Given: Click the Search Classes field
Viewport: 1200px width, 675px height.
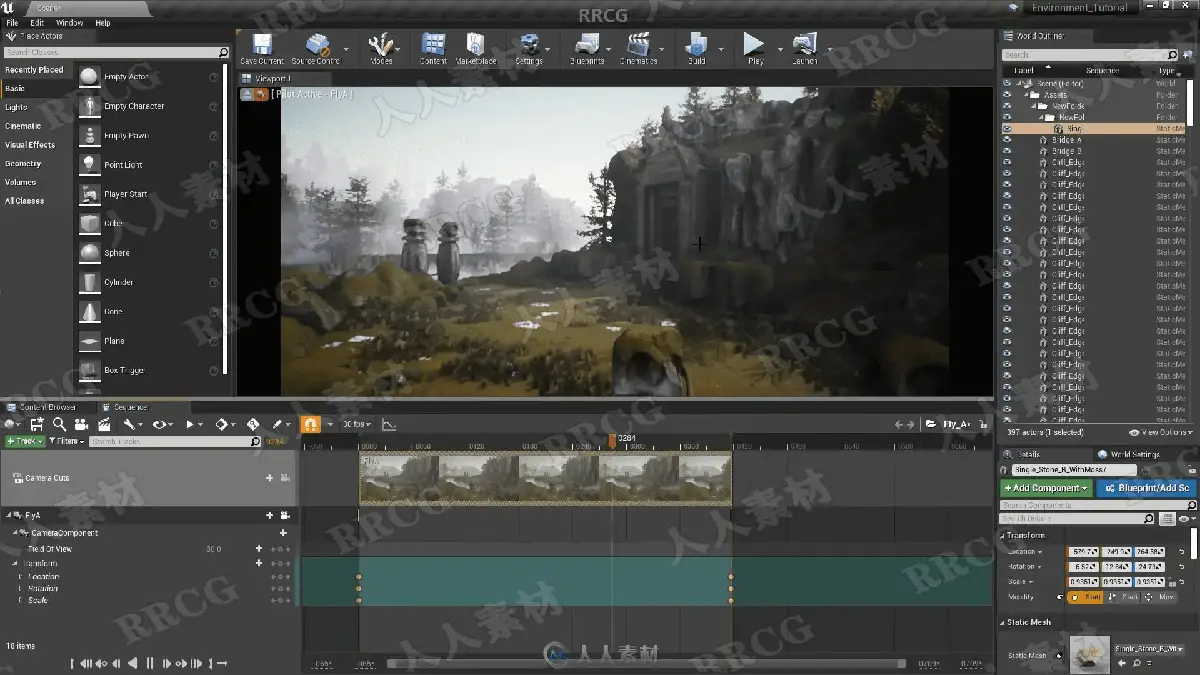Looking at the screenshot, I should tap(116, 52).
